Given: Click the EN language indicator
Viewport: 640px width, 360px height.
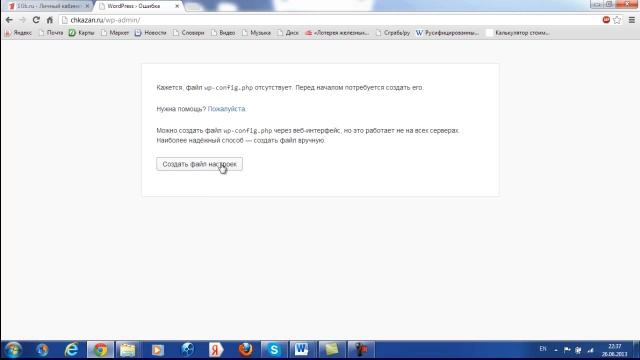Looking at the screenshot, I should [x=543, y=349].
